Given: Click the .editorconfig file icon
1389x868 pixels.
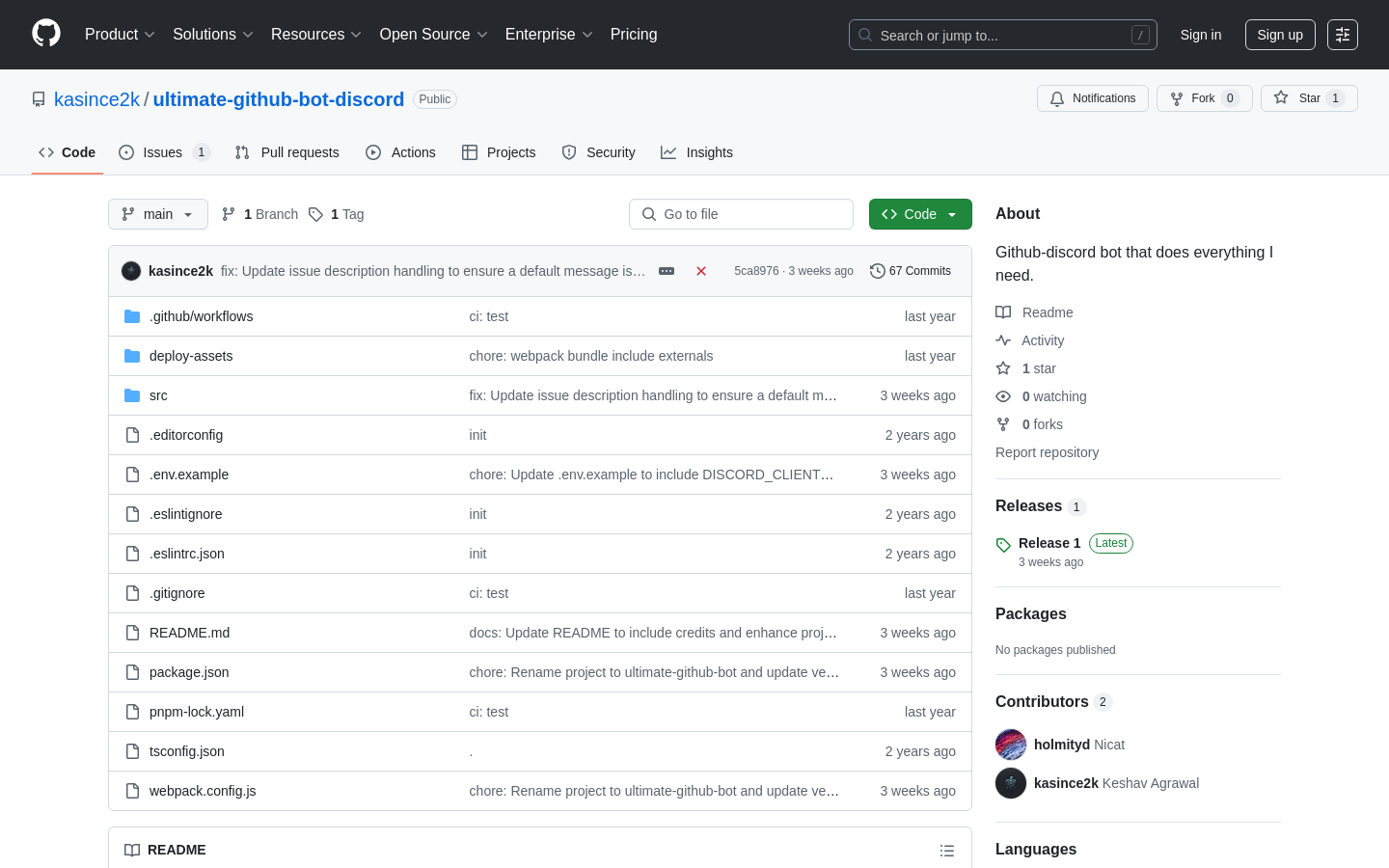Looking at the screenshot, I should pos(132,435).
